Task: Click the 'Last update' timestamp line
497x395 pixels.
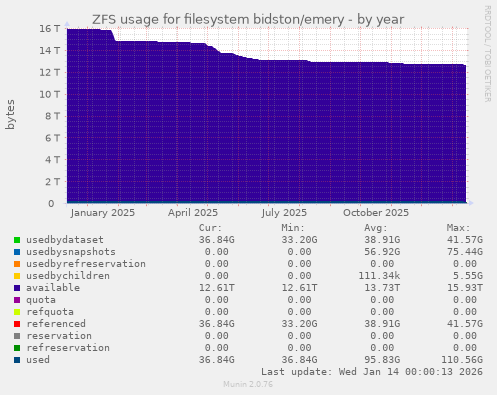Action: coord(372,372)
